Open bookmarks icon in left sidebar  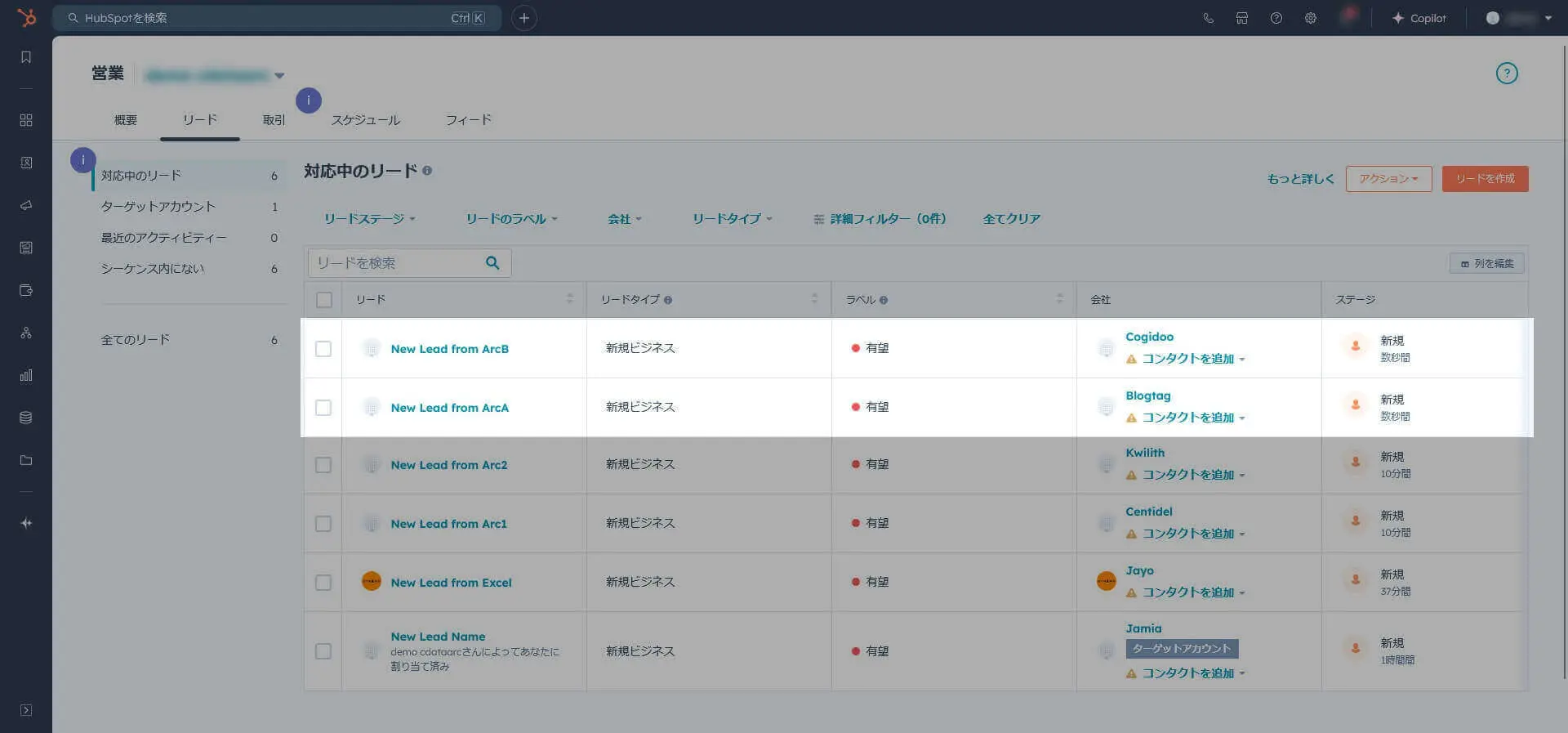[x=26, y=57]
